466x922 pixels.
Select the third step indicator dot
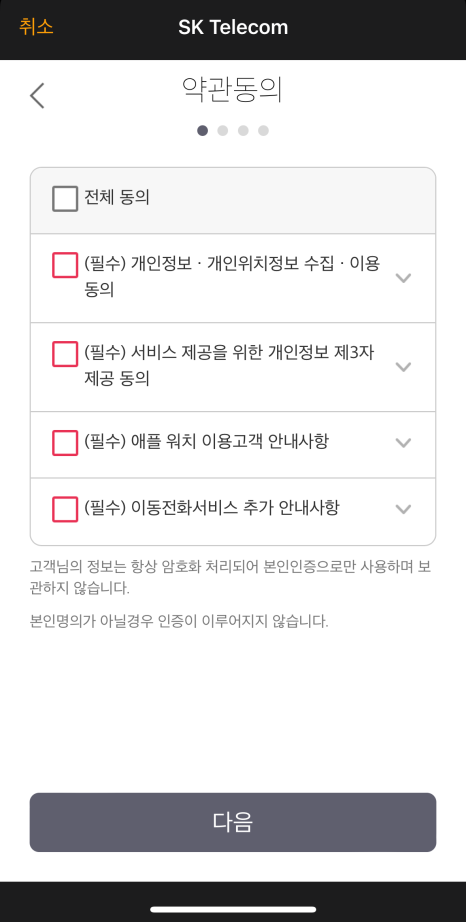coord(243,131)
